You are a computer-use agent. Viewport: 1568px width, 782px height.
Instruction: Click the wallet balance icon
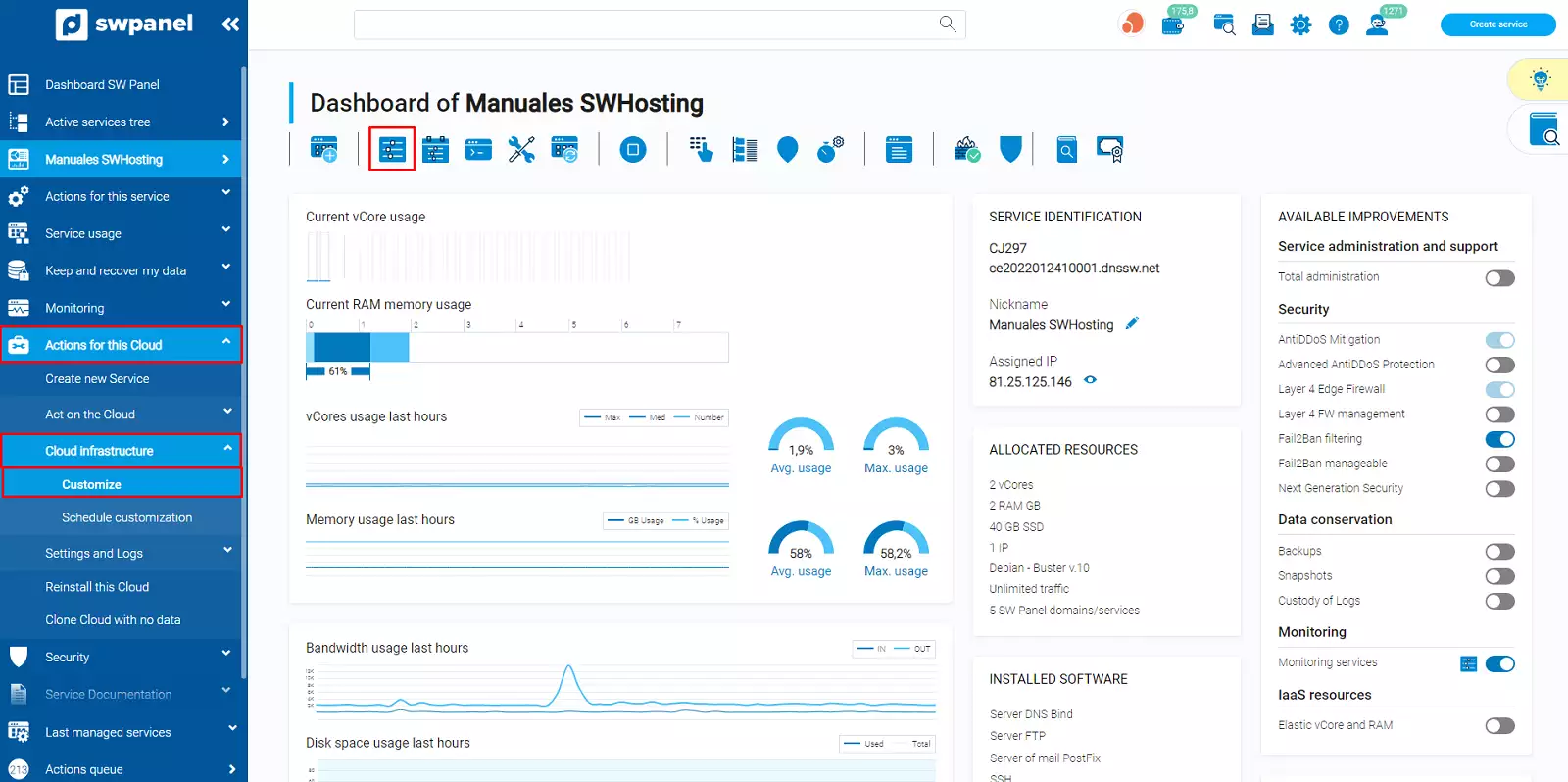coord(1173,24)
